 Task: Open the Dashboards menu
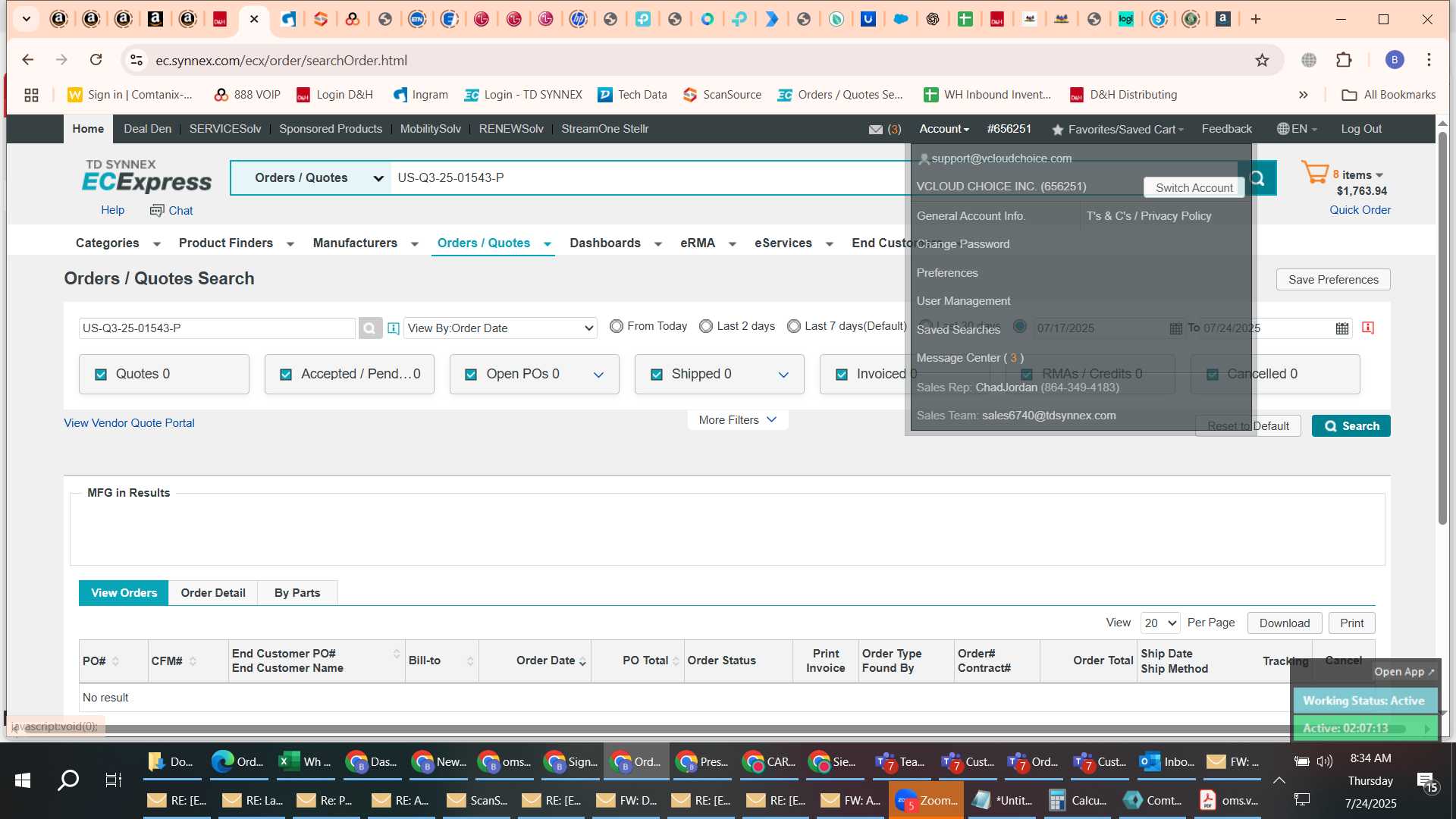click(x=615, y=243)
